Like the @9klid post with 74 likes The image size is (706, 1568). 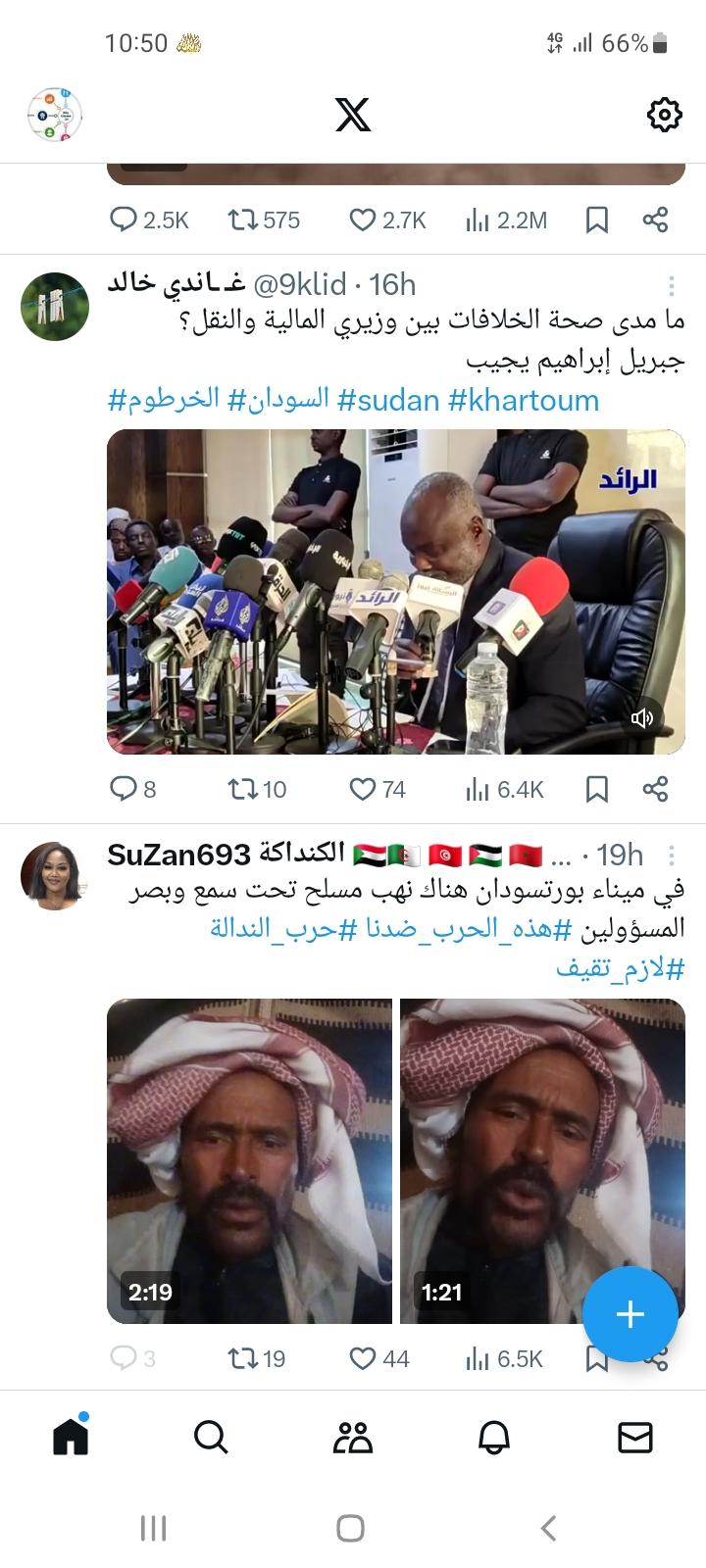(378, 789)
